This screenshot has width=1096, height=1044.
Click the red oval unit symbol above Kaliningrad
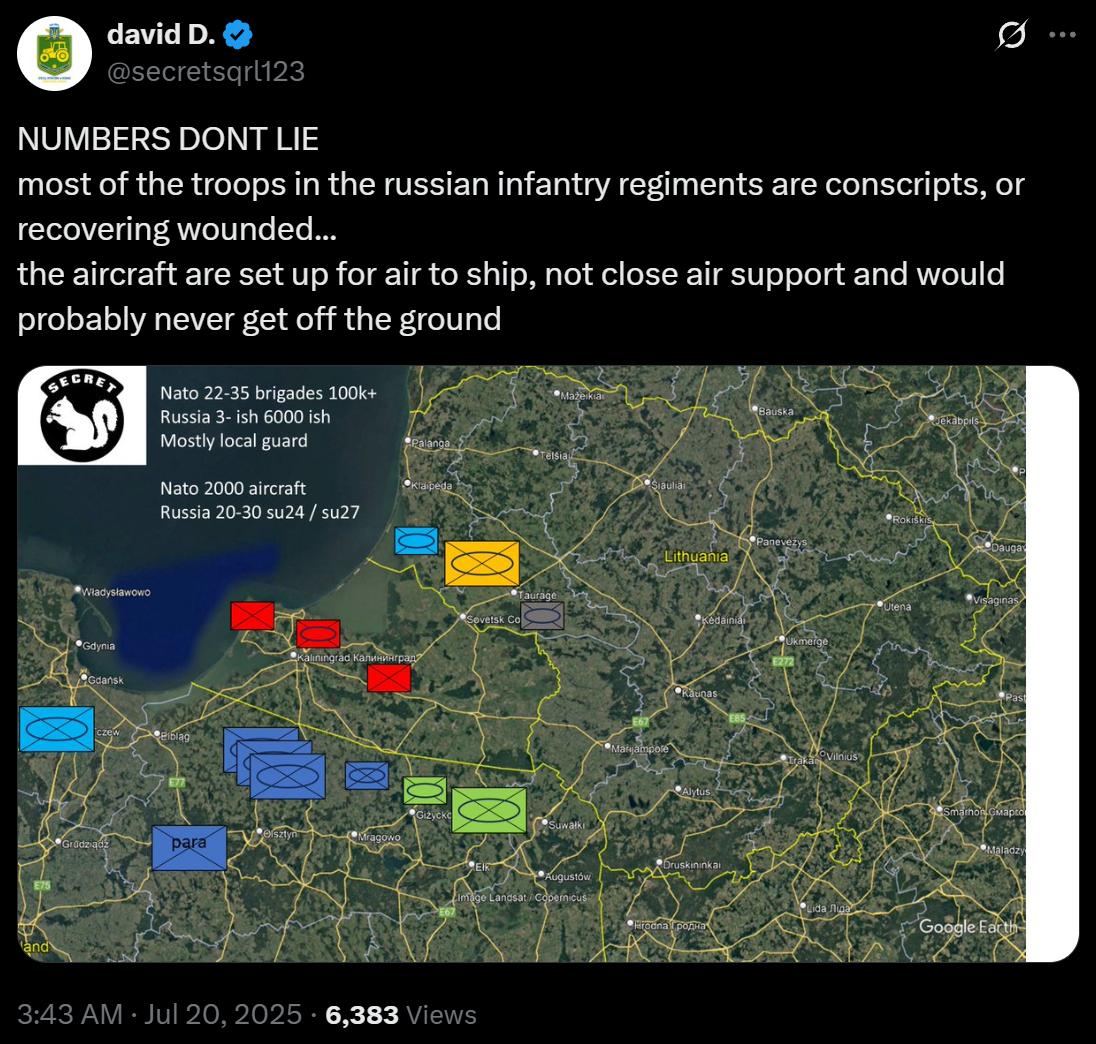click(318, 634)
